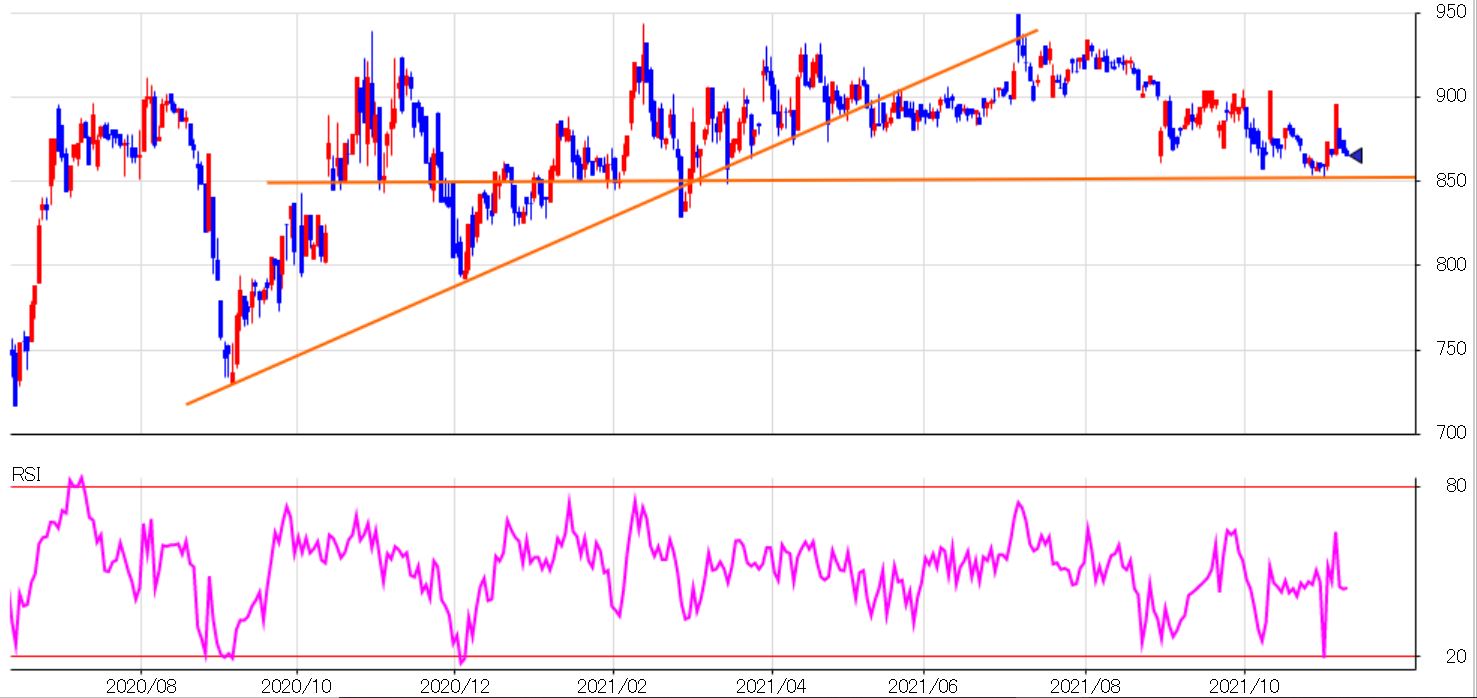Click the 2021/10 date label
The height and width of the screenshot is (698, 1477).
[x=1243, y=686]
